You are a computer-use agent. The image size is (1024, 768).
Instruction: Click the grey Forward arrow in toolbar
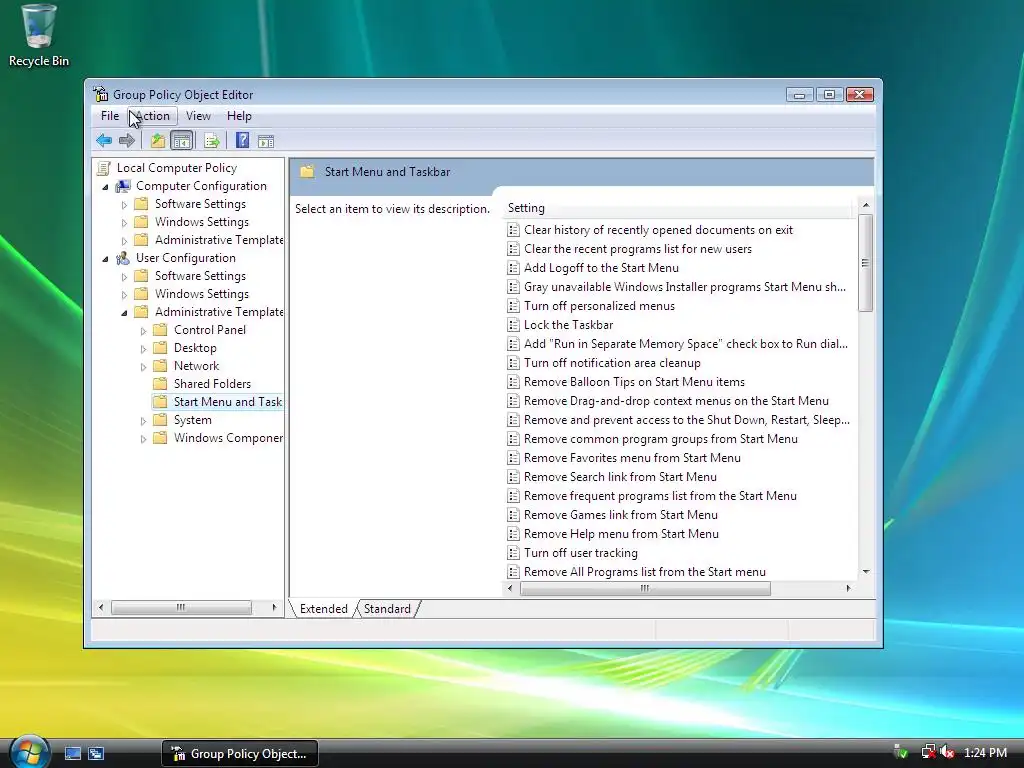coord(127,140)
